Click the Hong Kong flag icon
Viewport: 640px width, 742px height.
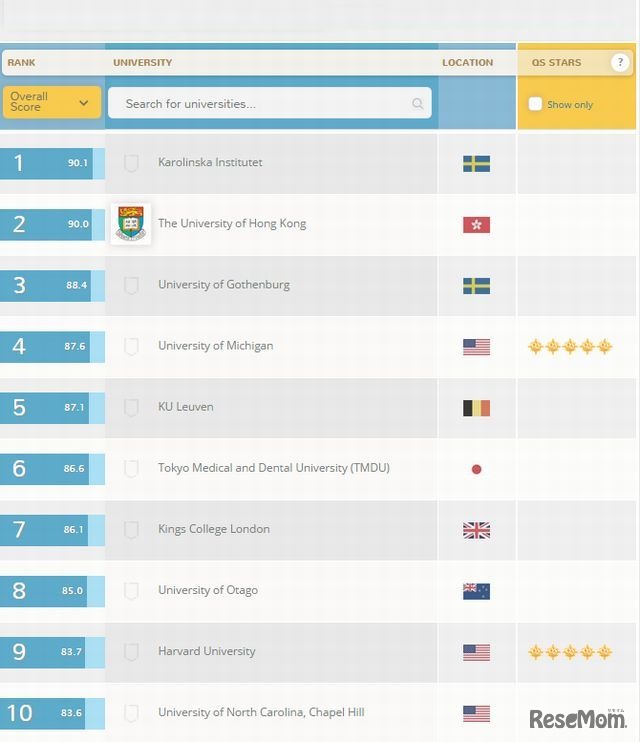[x=476, y=224]
